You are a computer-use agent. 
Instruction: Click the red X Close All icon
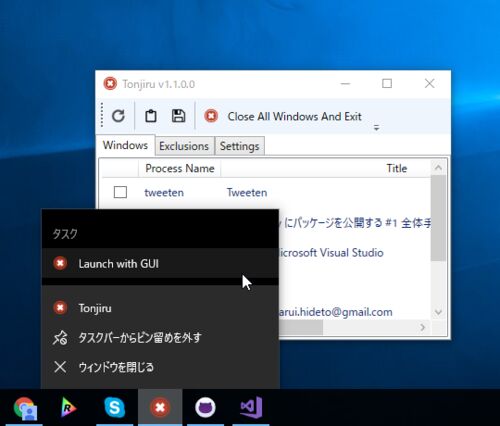(x=211, y=116)
